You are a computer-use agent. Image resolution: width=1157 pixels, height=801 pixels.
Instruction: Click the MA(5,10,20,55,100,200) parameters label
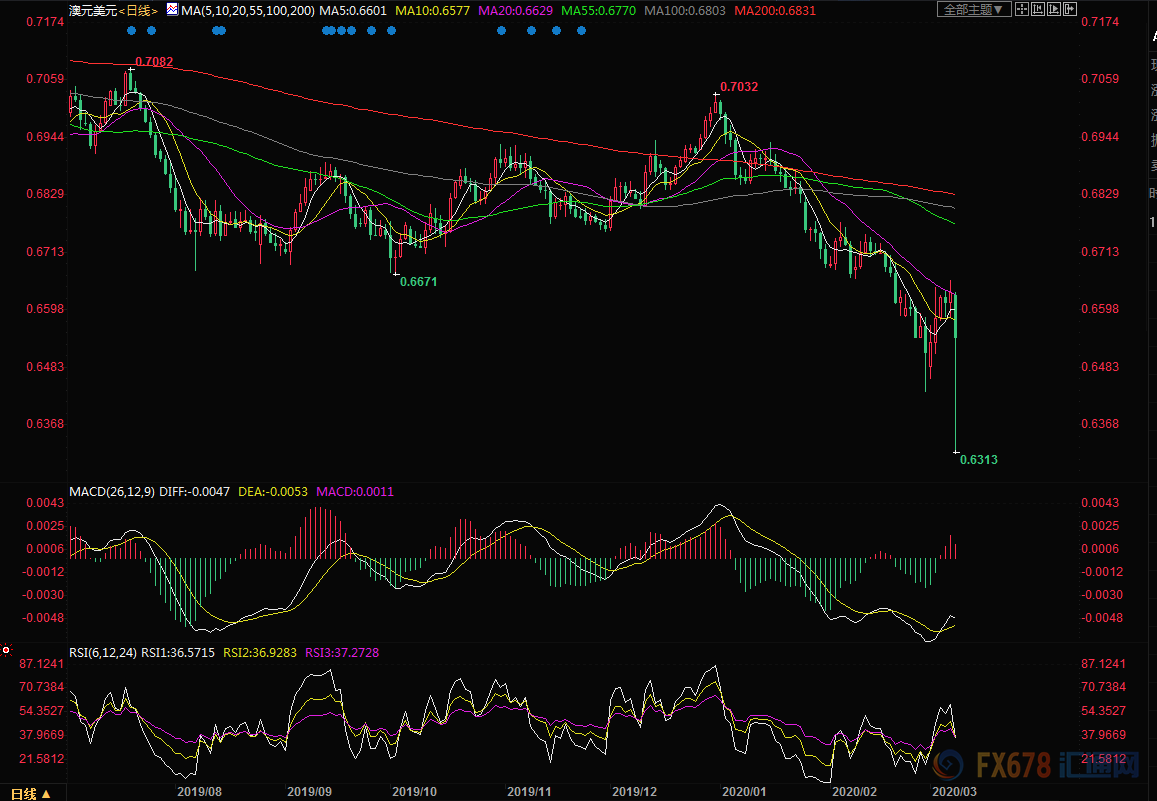pyautogui.click(x=248, y=10)
